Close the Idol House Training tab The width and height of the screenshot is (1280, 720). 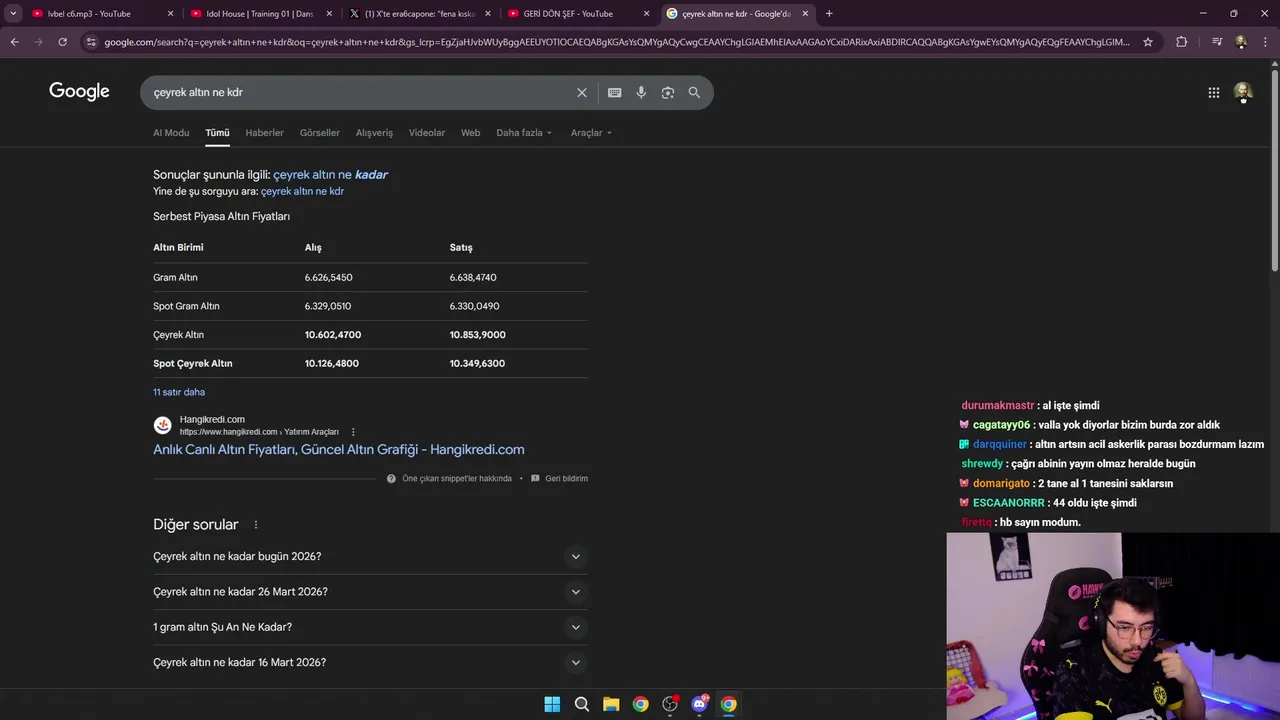329,14
